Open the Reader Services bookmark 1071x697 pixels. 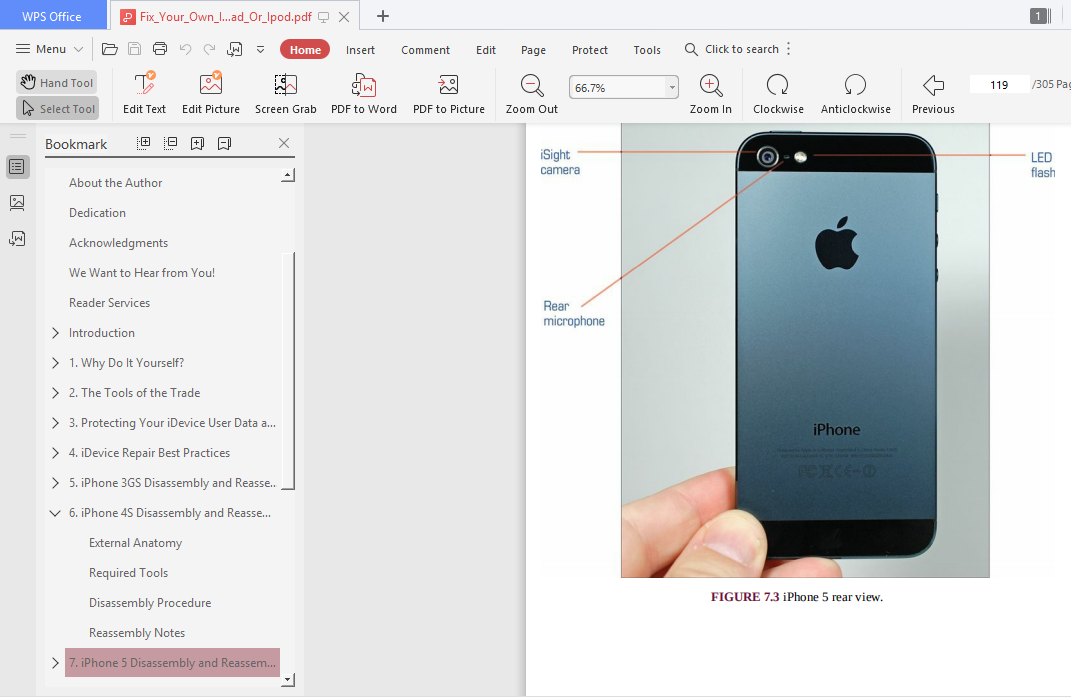(x=109, y=303)
